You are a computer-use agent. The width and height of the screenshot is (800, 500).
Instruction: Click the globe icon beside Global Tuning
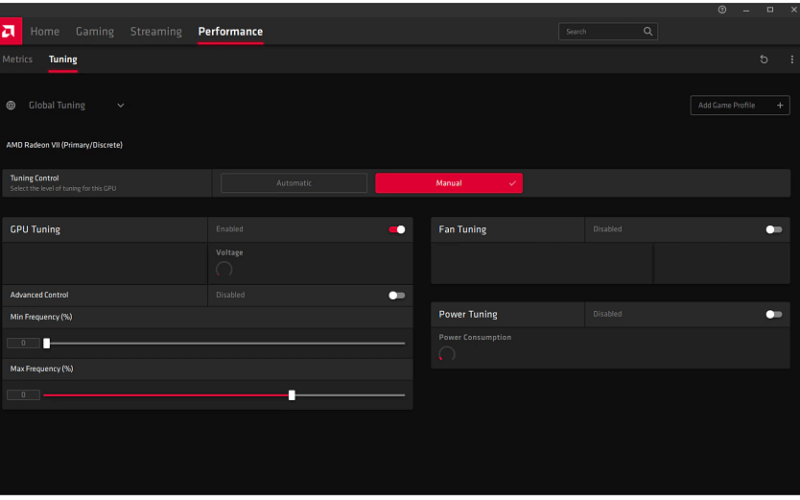11,105
